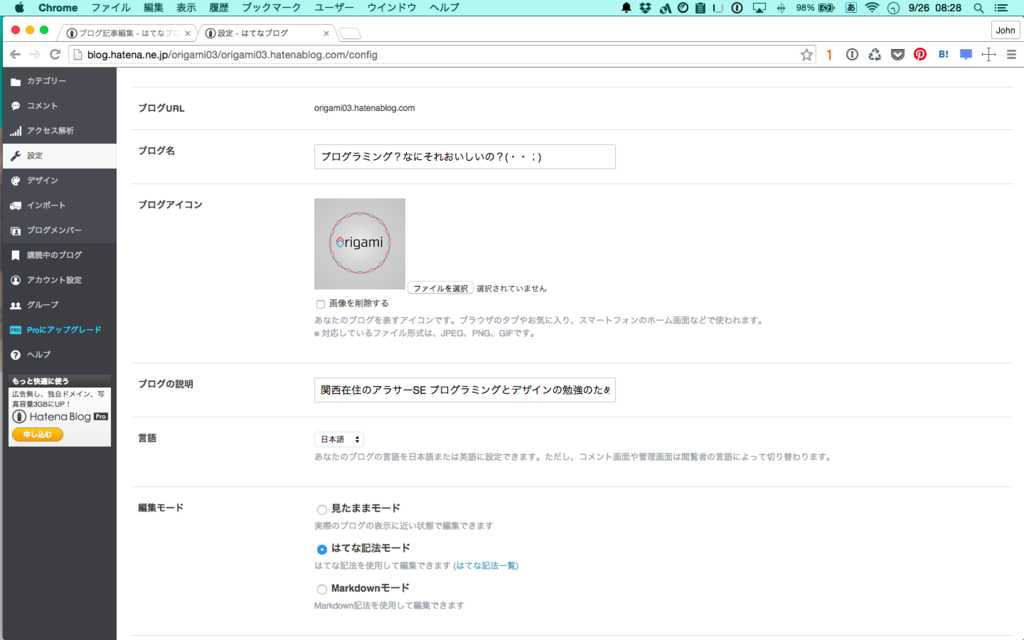This screenshot has width=1024, height=640.
Task: Bookmark page with the star icon
Action: pos(807,55)
